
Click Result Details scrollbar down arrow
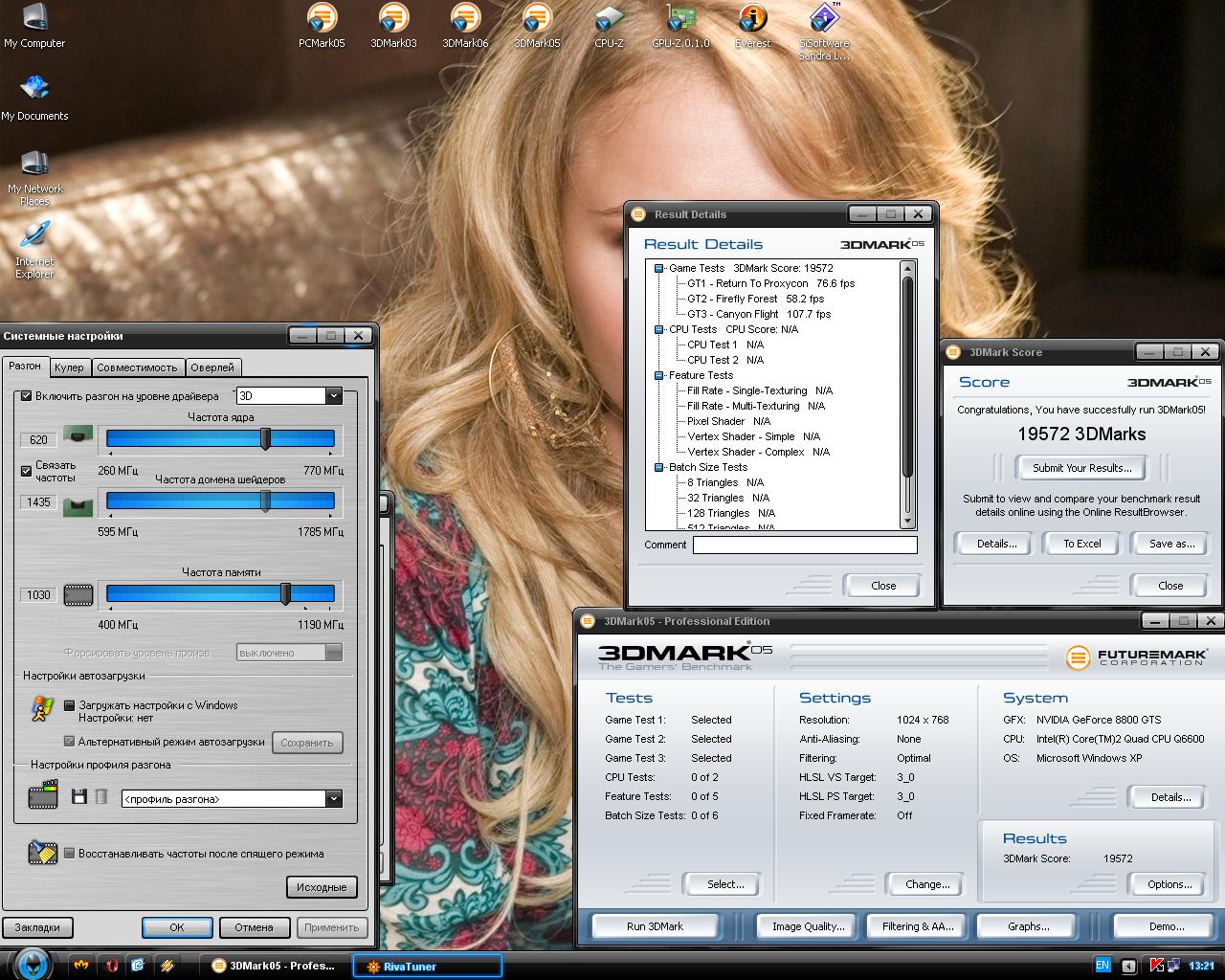908,522
